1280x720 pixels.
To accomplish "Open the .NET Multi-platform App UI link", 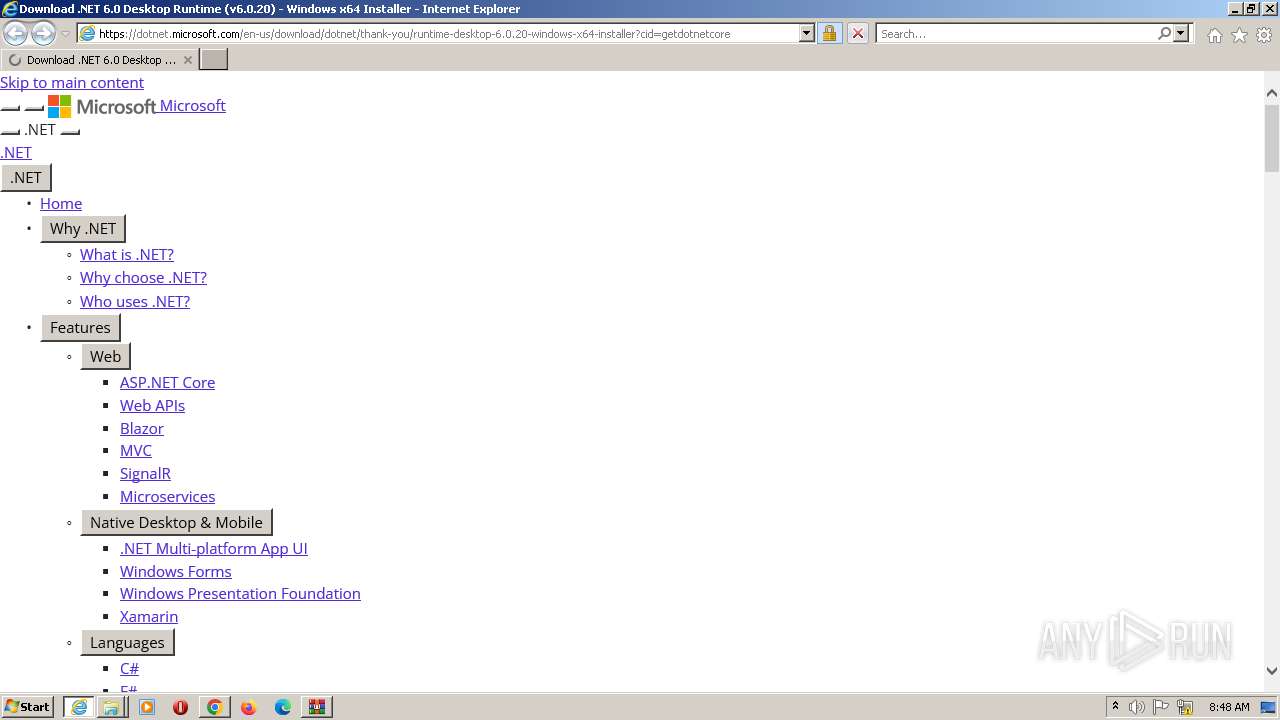I will (214, 549).
